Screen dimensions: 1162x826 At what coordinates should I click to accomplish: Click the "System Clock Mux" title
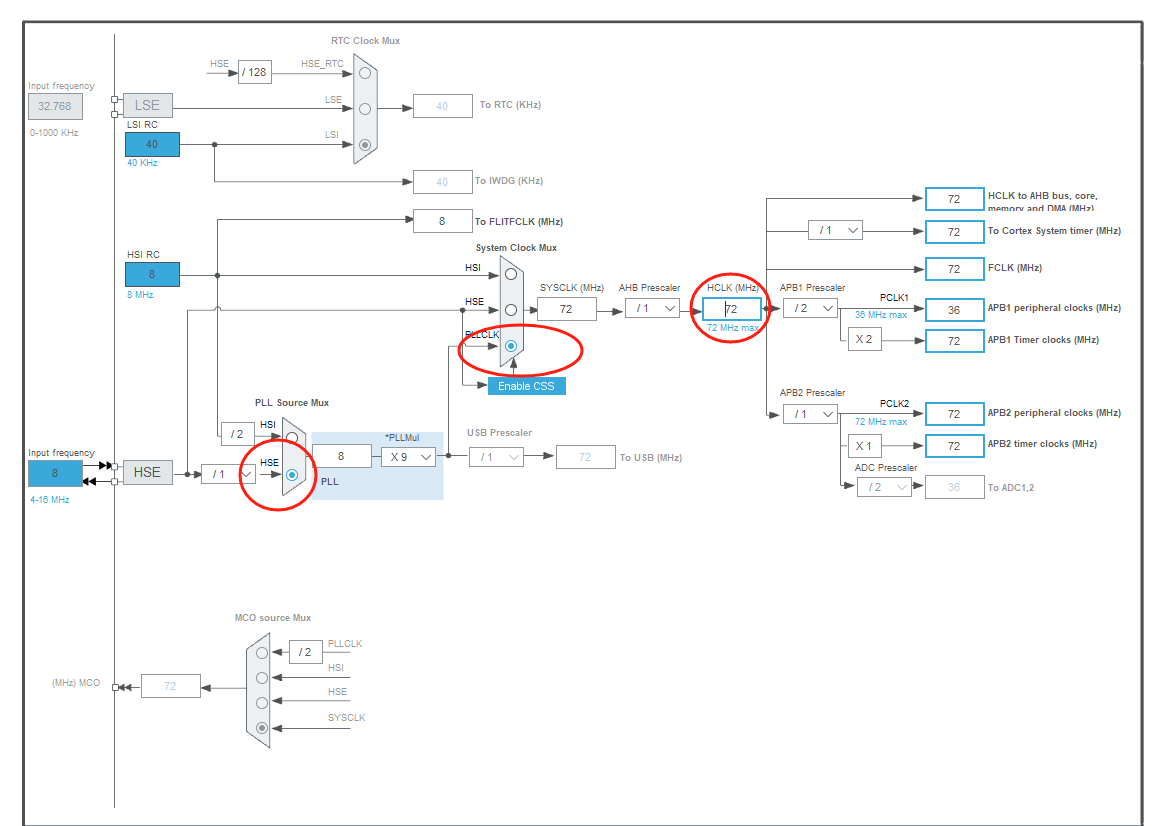pyautogui.click(x=517, y=247)
